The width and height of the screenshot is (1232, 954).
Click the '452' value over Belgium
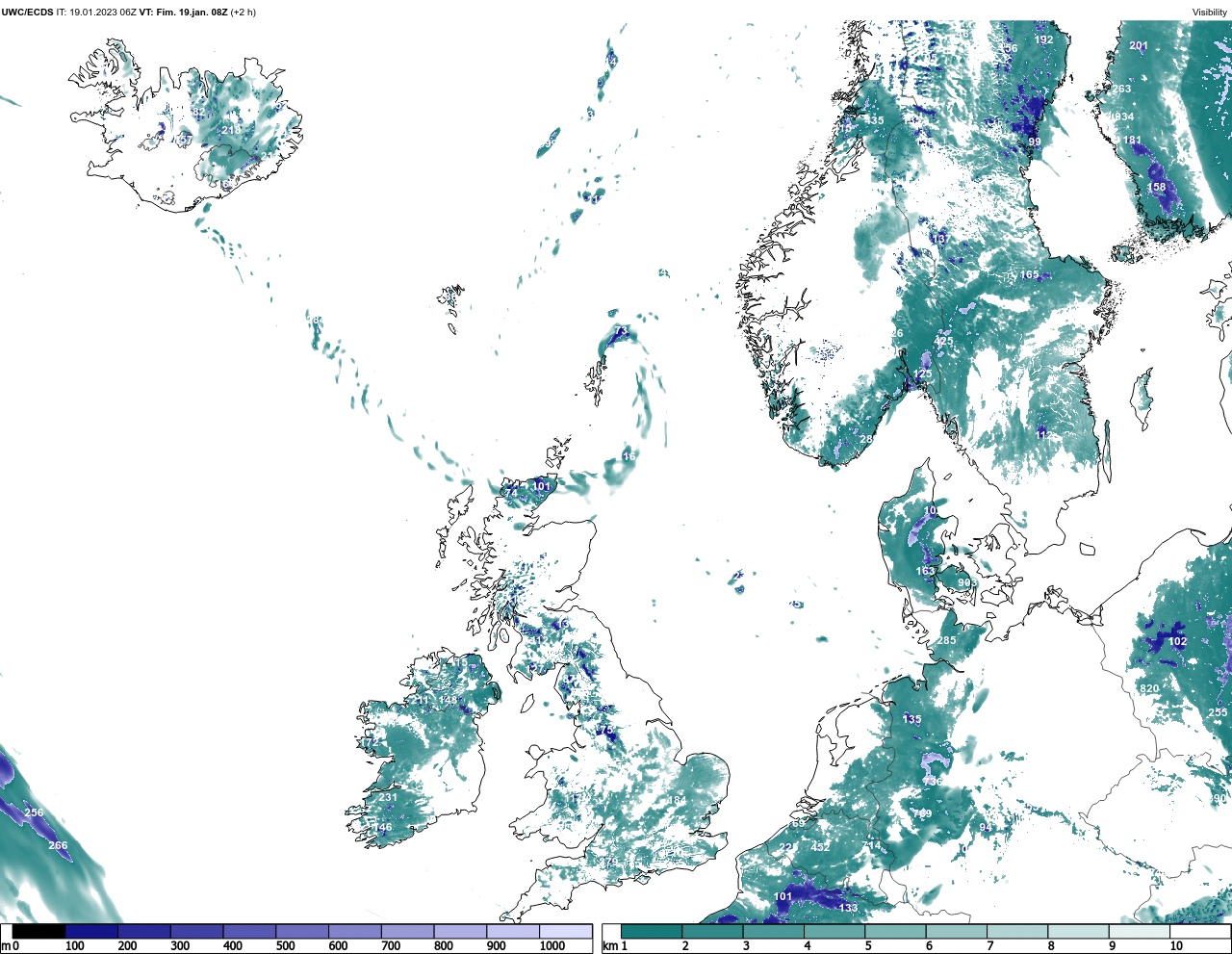[820, 847]
